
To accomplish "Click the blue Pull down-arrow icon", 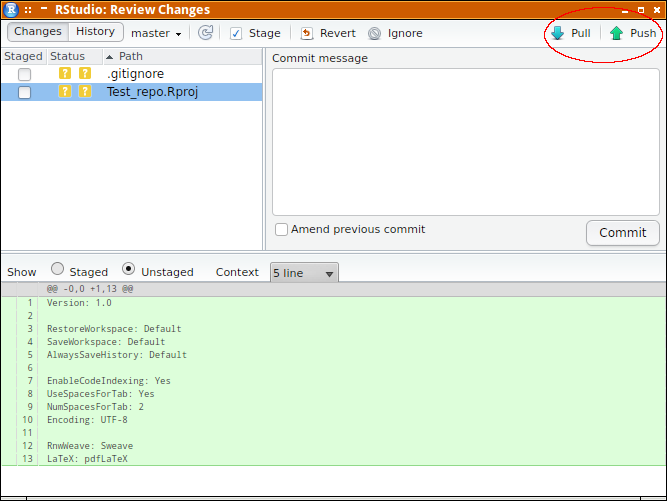I will 557,33.
